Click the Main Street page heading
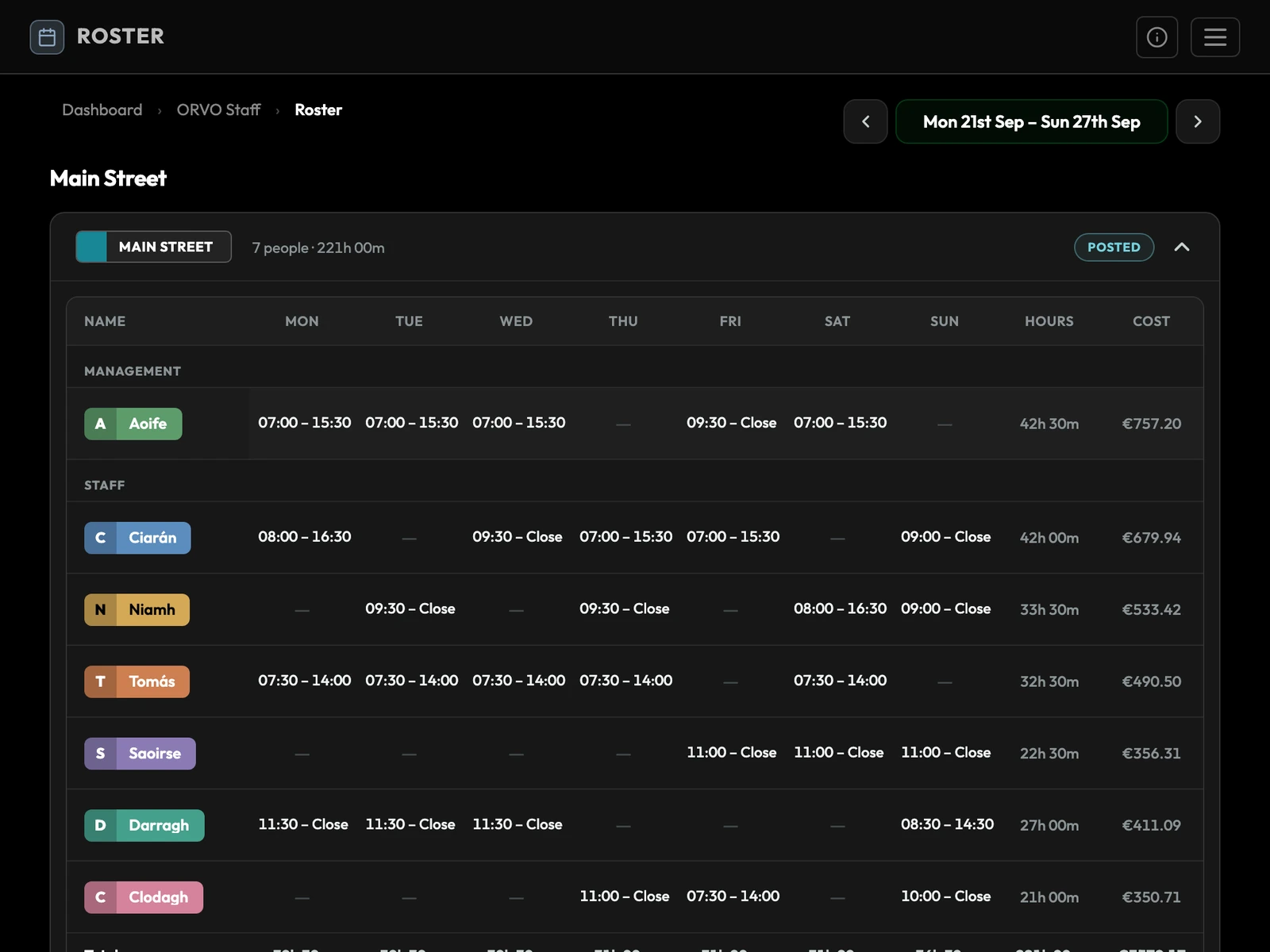This screenshot has height=952, width=1270. click(x=108, y=178)
